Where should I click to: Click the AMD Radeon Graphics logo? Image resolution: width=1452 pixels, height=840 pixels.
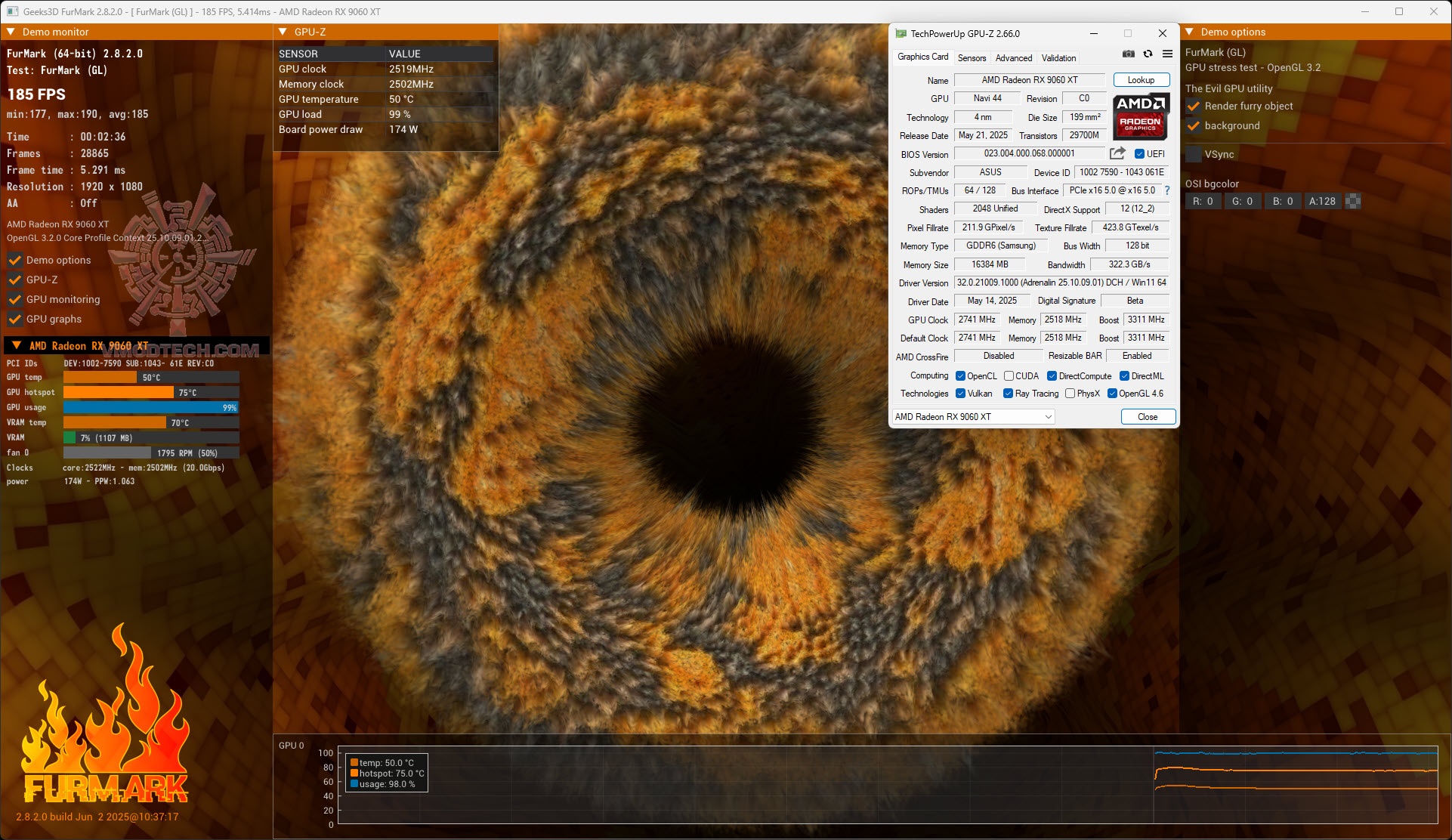click(x=1140, y=116)
